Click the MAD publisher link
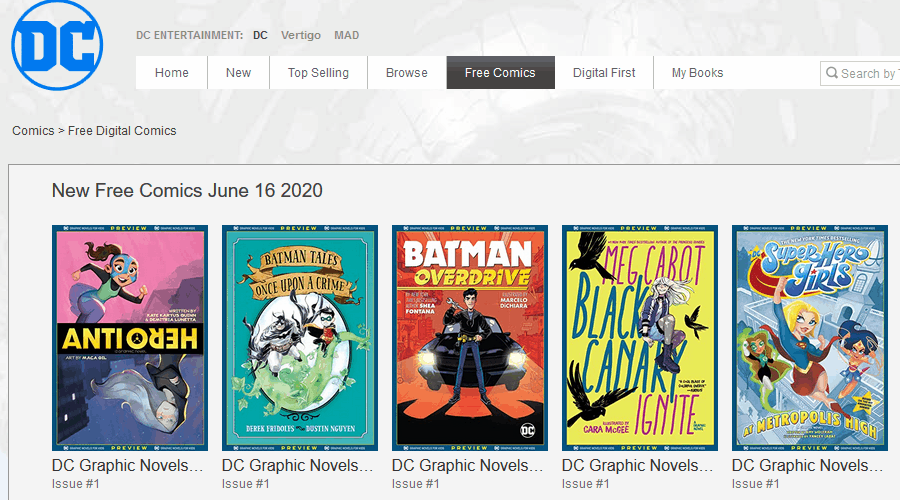 [x=347, y=35]
